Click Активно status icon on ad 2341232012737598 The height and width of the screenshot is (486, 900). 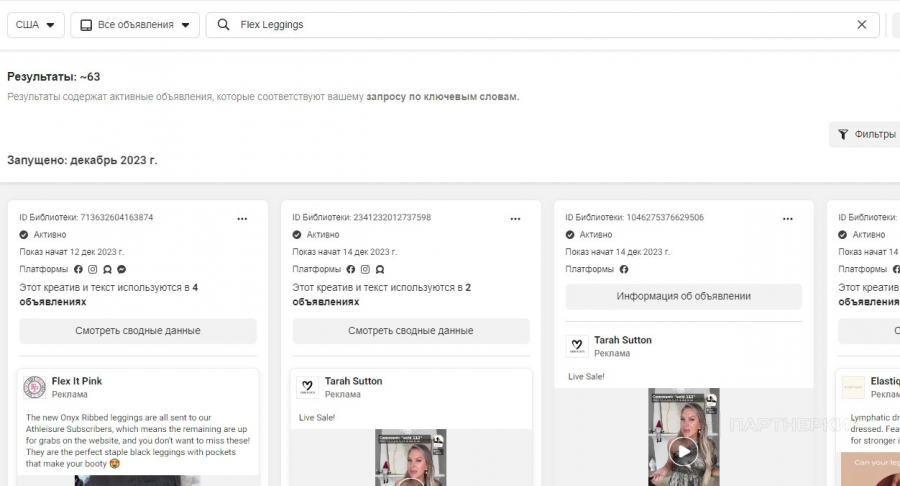(297, 235)
